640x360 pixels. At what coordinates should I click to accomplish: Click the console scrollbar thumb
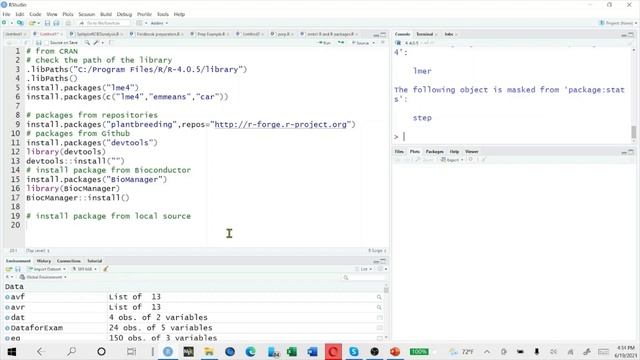[633, 132]
